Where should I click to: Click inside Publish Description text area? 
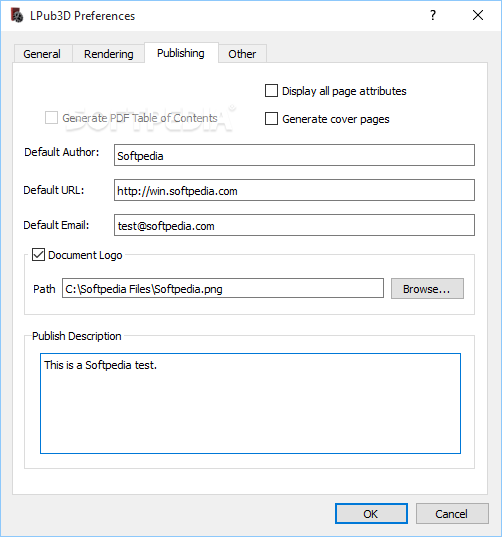250,403
